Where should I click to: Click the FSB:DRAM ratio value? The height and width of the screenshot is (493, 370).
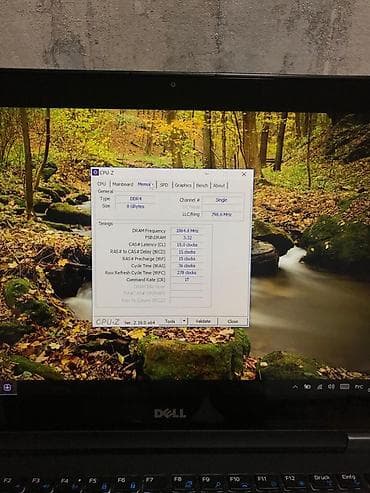(x=187, y=238)
